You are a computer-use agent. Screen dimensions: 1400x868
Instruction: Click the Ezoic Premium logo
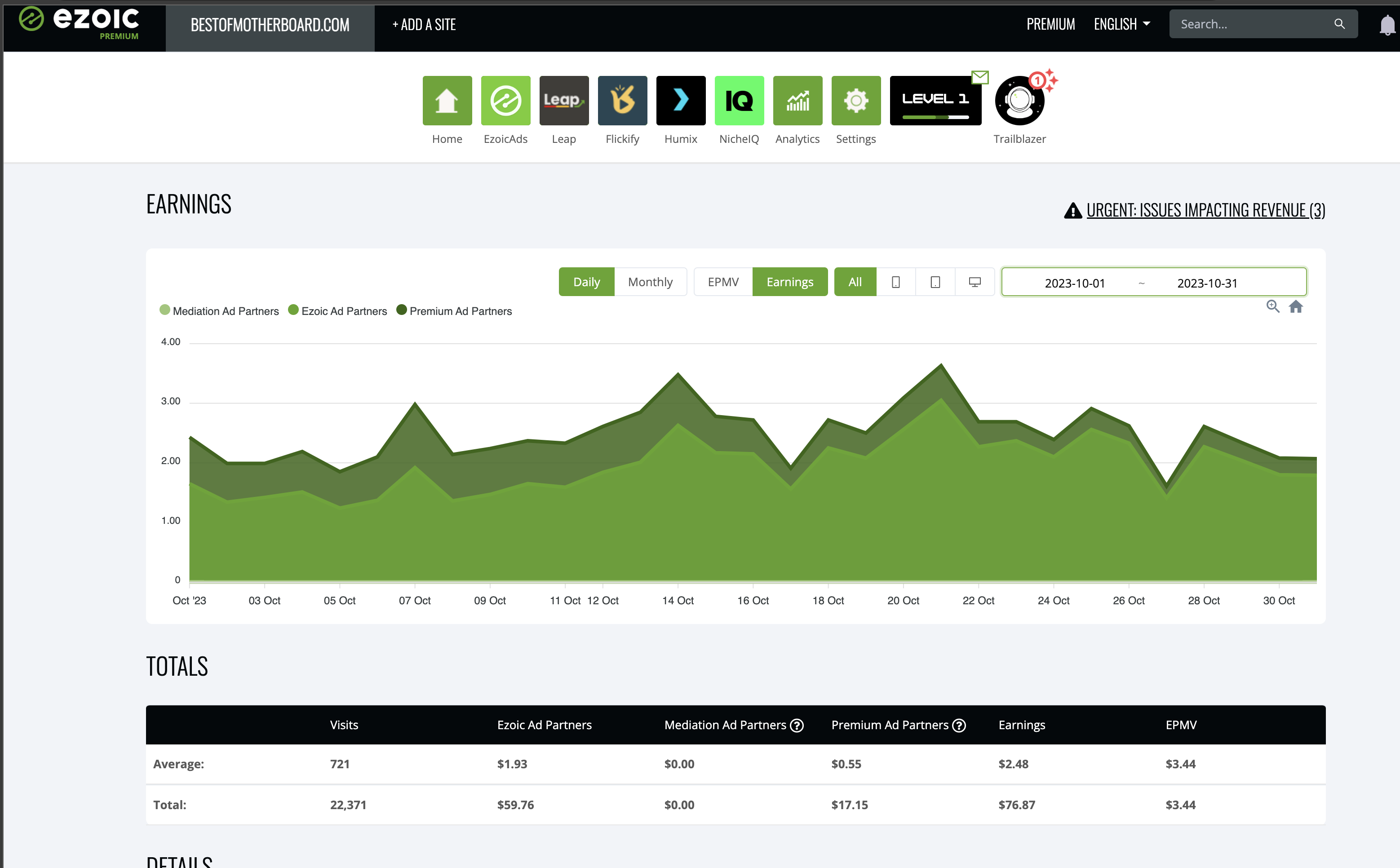[x=79, y=23]
